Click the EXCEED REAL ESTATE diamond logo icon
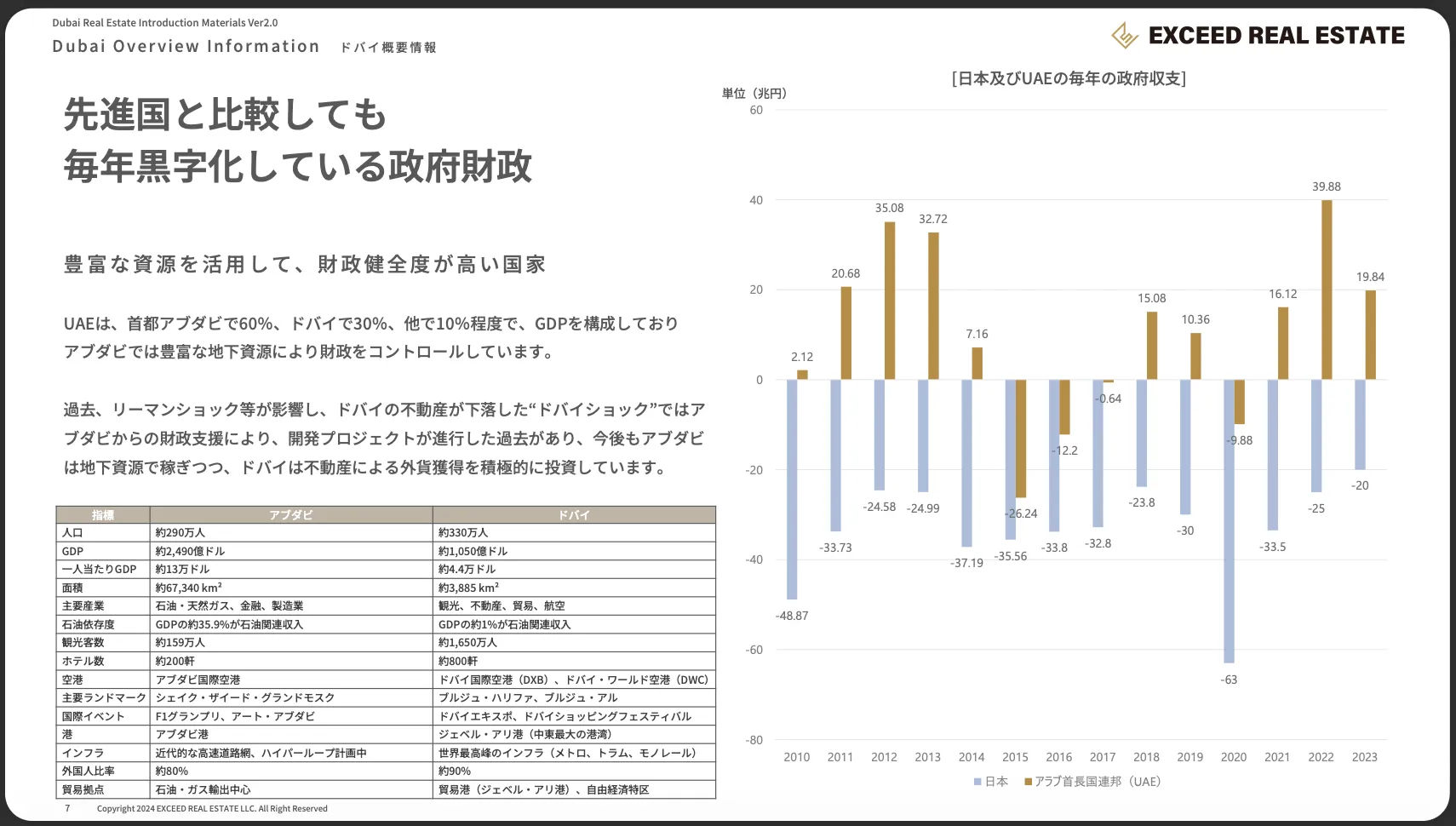Viewport: 1456px width, 826px height. [x=1124, y=35]
